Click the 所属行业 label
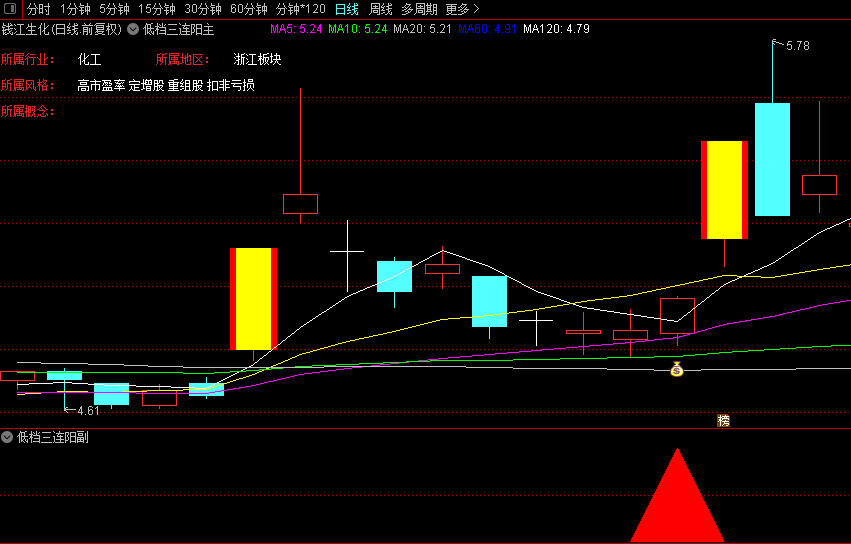Viewport: 851px width, 544px height. pyautogui.click(x=27, y=60)
